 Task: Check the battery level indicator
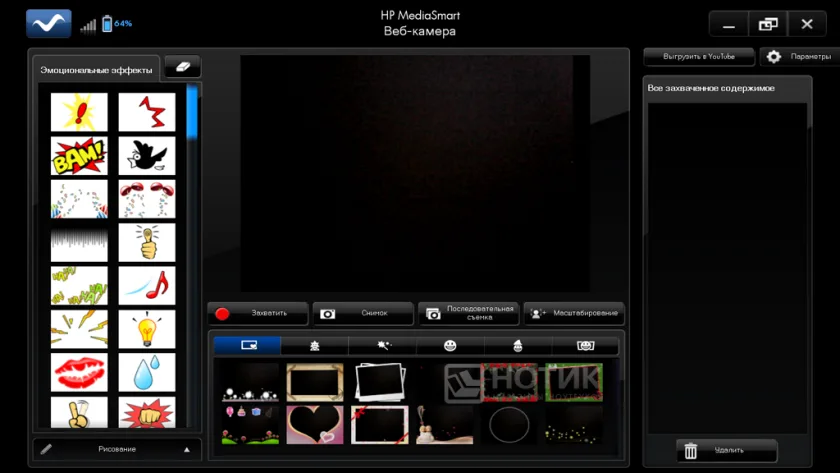click(117, 24)
